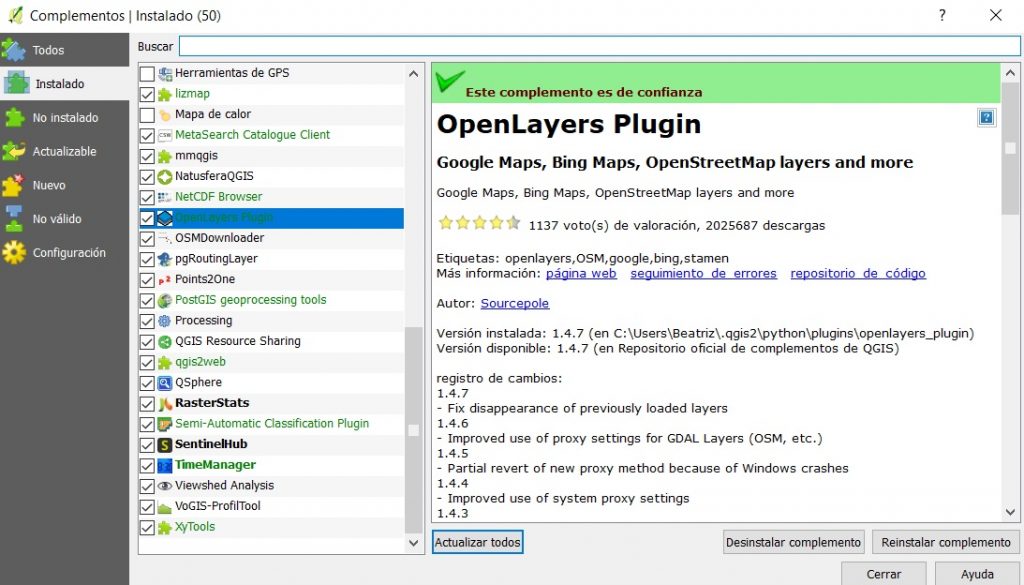Open the Sourcepole author link
This screenshot has width=1024, height=585.
click(514, 303)
